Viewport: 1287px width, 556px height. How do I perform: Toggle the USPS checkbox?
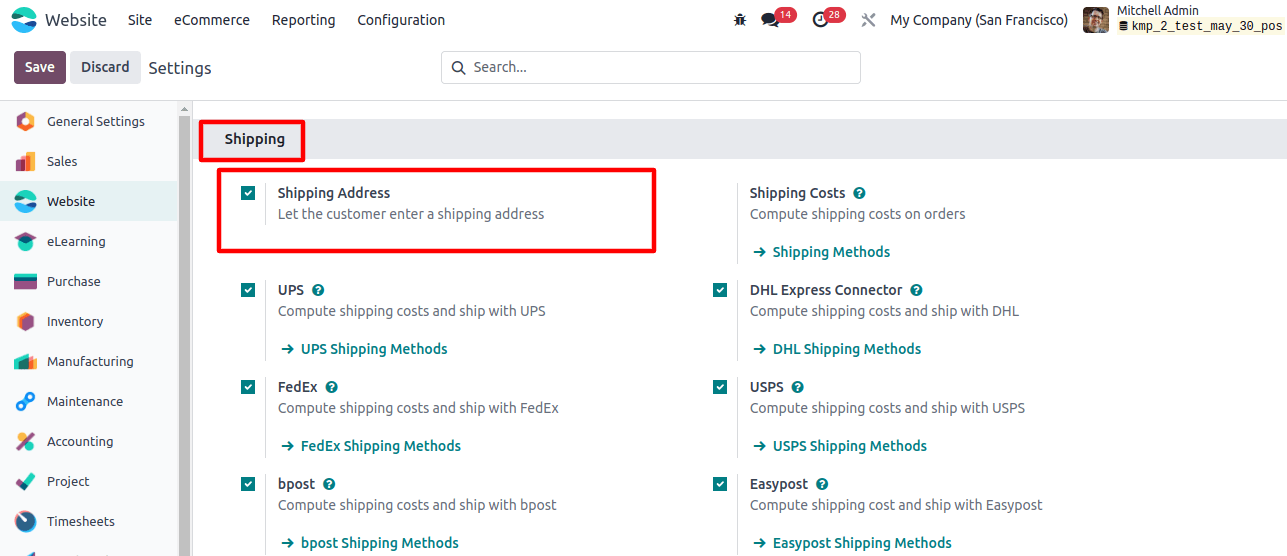(x=720, y=387)
